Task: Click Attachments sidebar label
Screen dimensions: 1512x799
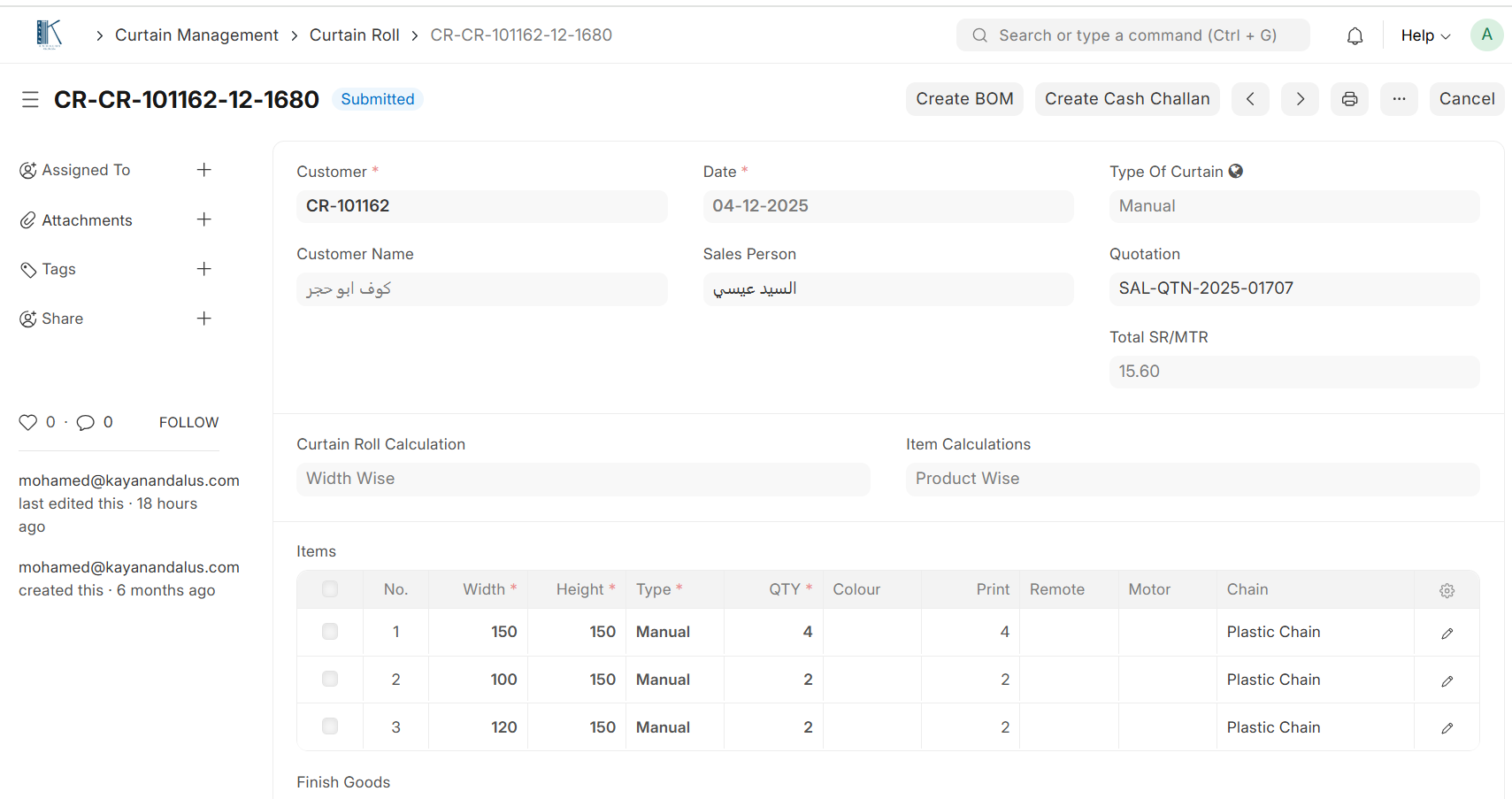Action: 87,220
